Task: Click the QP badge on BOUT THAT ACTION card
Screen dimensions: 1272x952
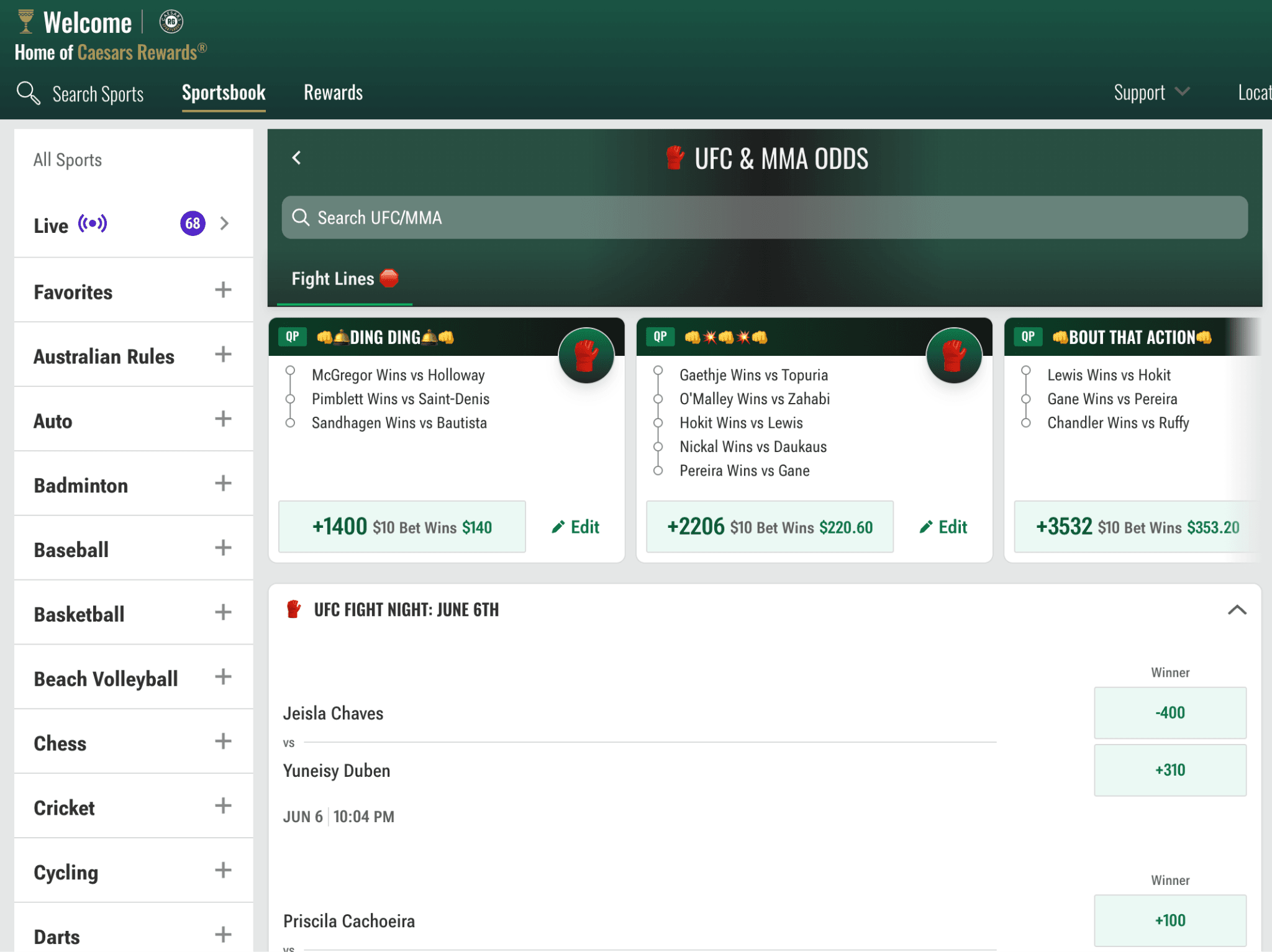Action: [x=1028, y=337]
